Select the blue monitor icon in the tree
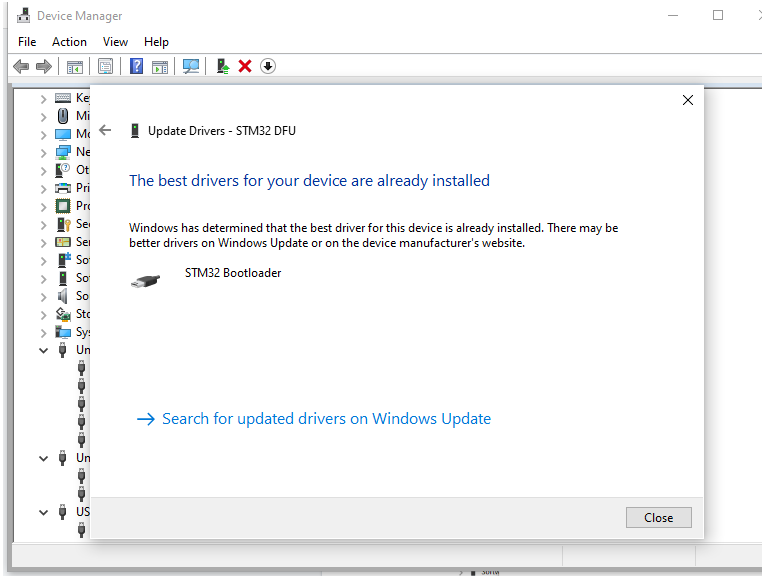The width and height of the screenshot is (762, 576). tap(63, 134)
